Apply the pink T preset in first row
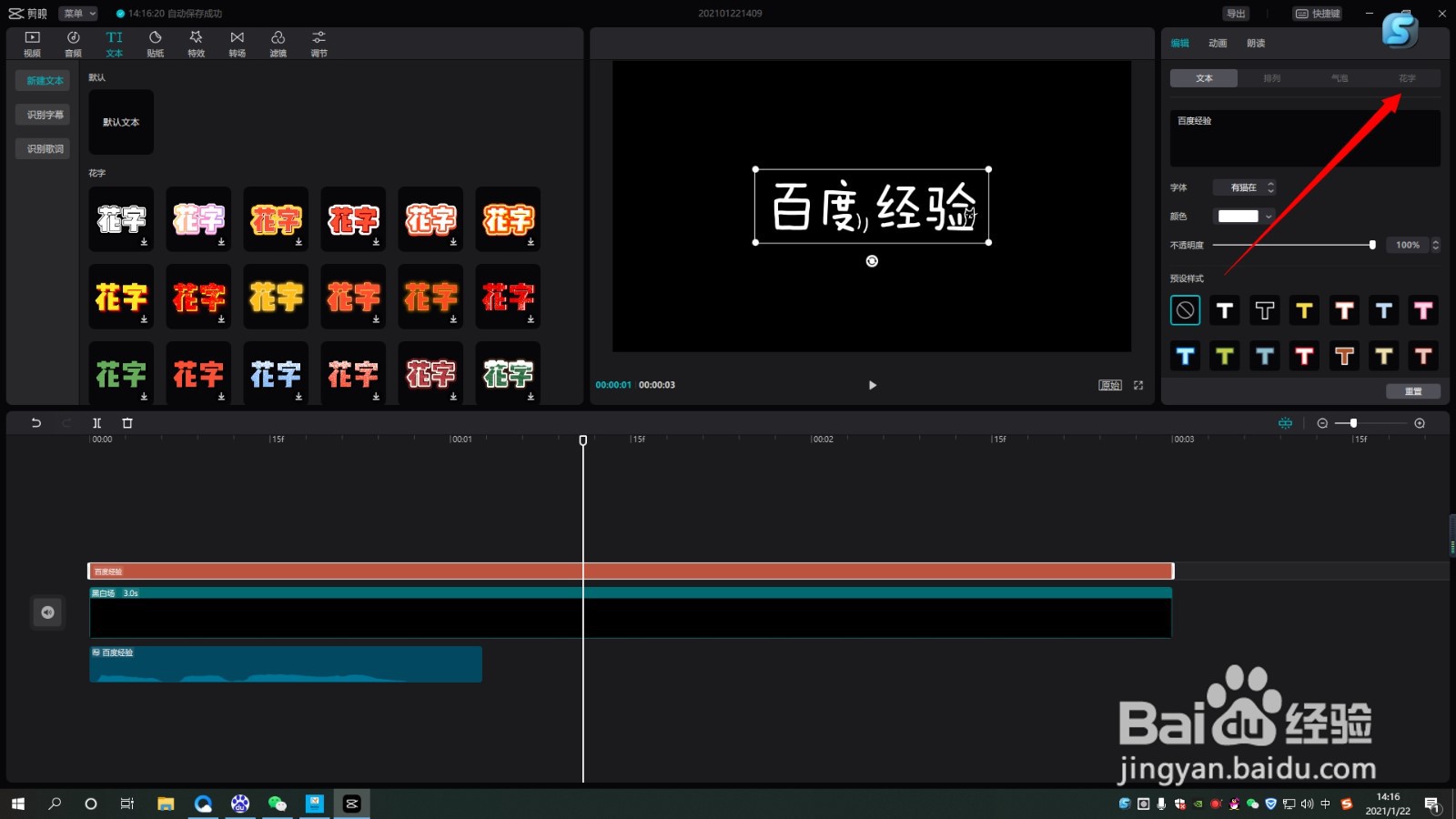Viewport: 1456px width, 819px height. 1423,310
